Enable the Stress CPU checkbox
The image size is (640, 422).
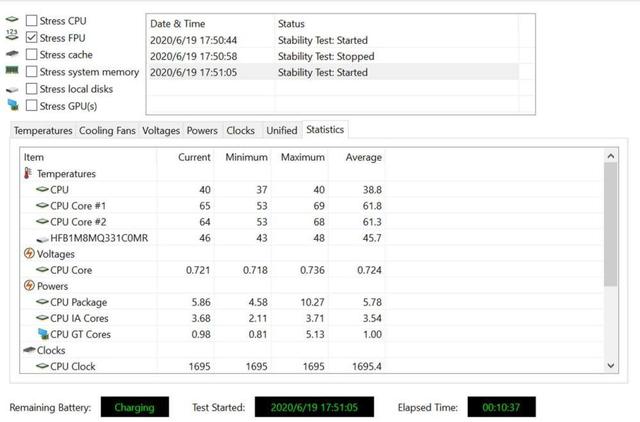pyautogui.click(x=32, y=21)
